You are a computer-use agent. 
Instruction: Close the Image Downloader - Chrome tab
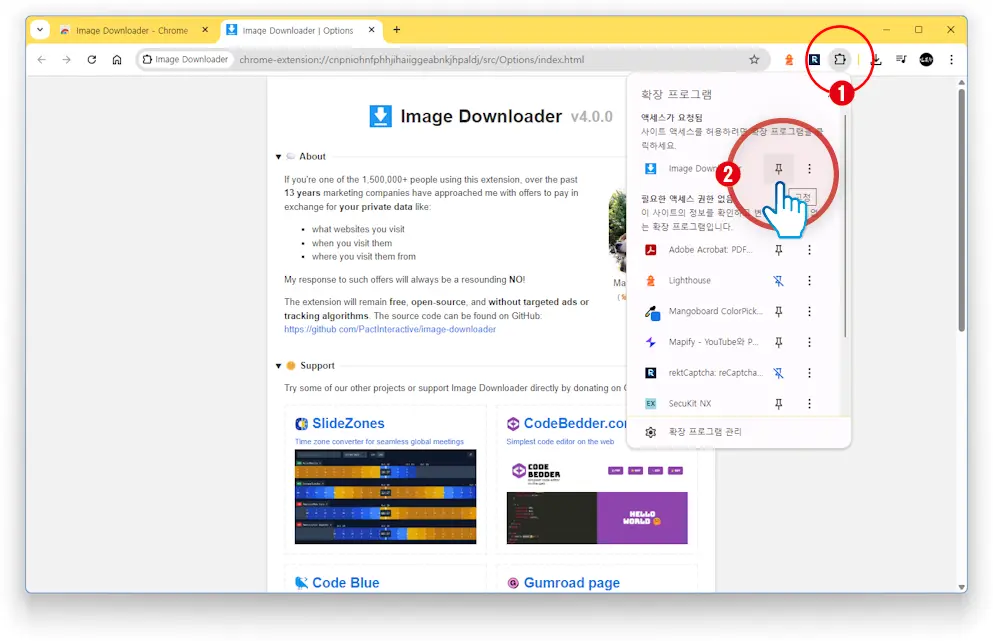[x=205, y=30]
